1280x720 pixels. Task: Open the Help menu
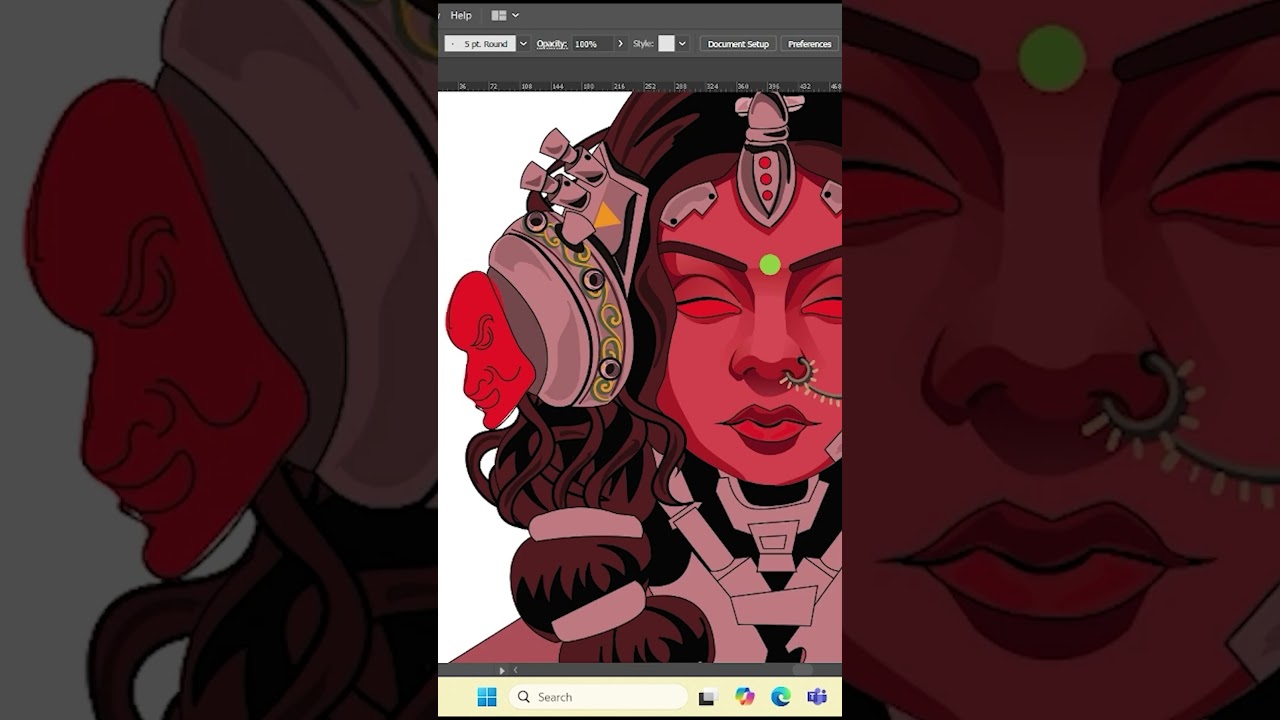coord(460,15)
